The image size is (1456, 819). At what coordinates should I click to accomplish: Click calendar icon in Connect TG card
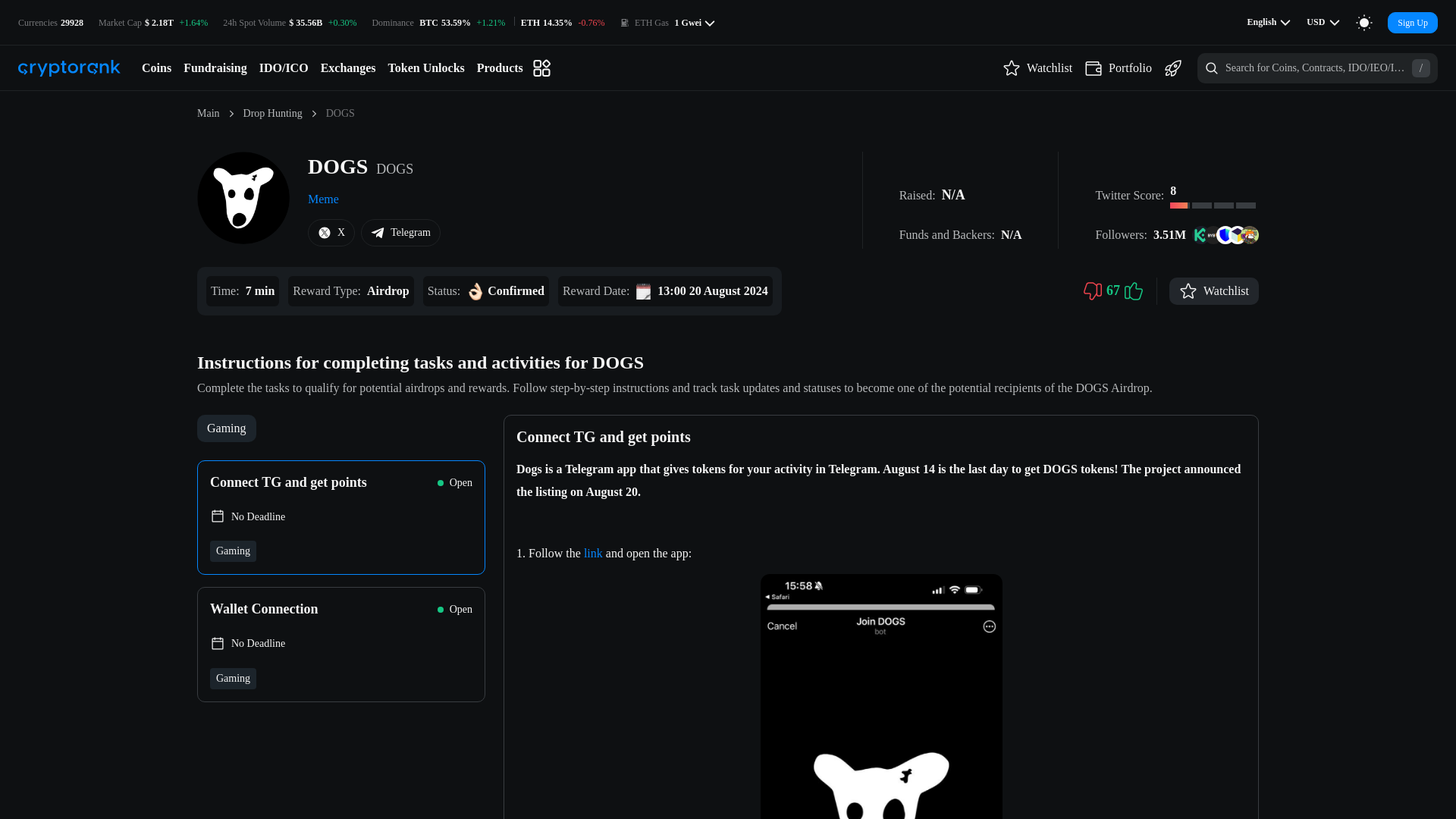(218, 516)
